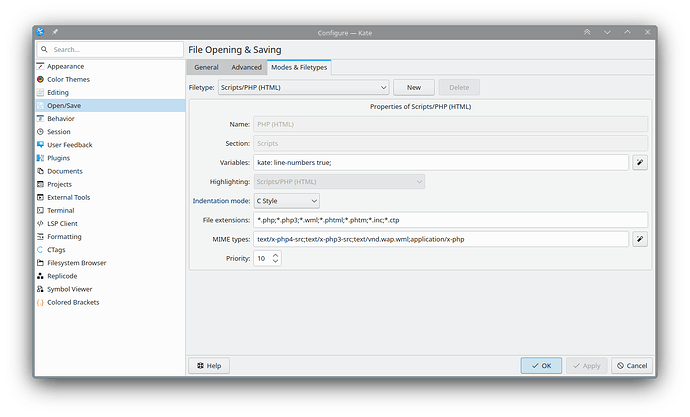Open the Terminal settings page
The height and width of the screenshot is (417, 690).
110,211
